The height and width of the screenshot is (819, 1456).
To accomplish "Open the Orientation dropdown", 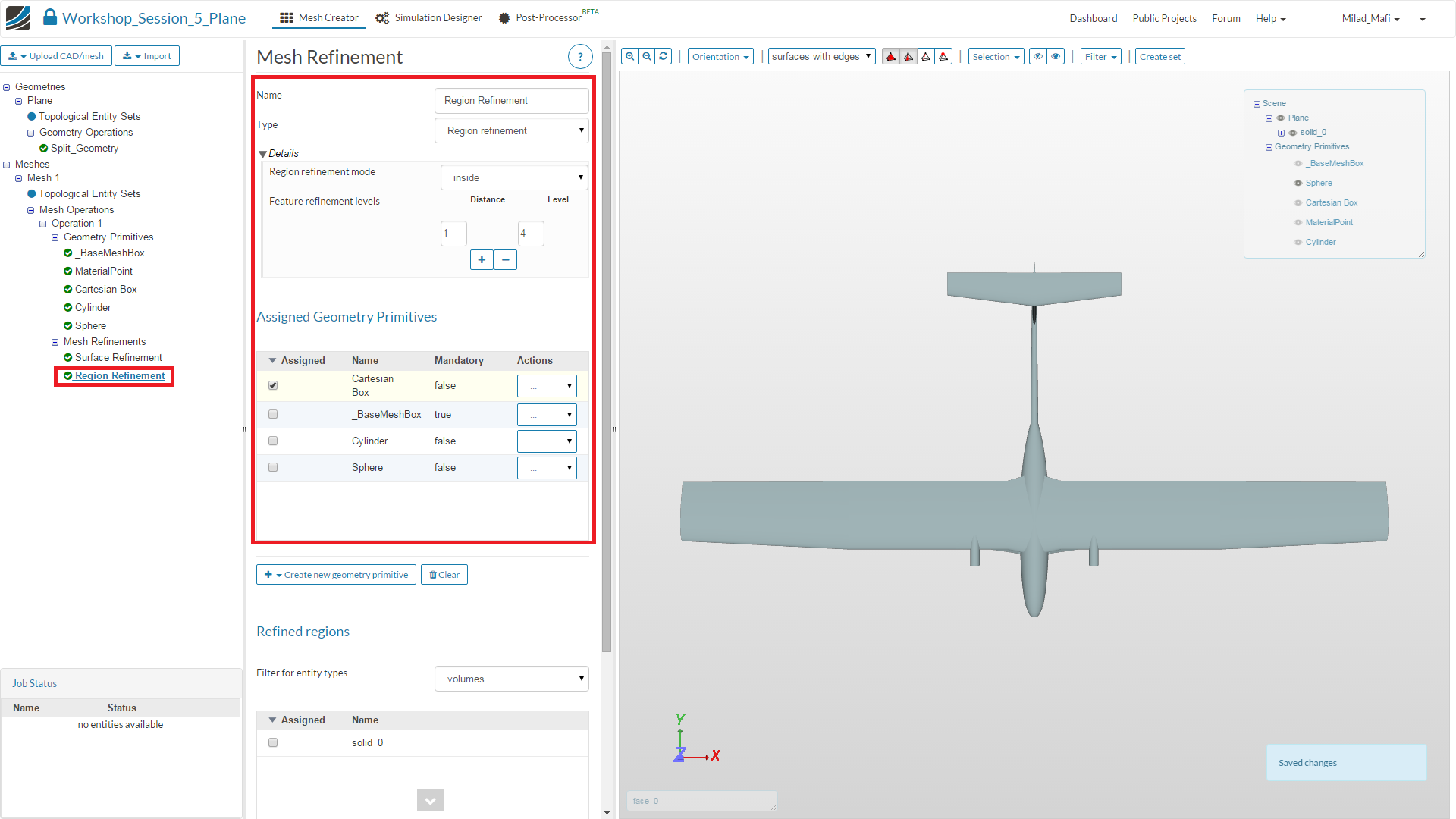I will pos(720,57).
